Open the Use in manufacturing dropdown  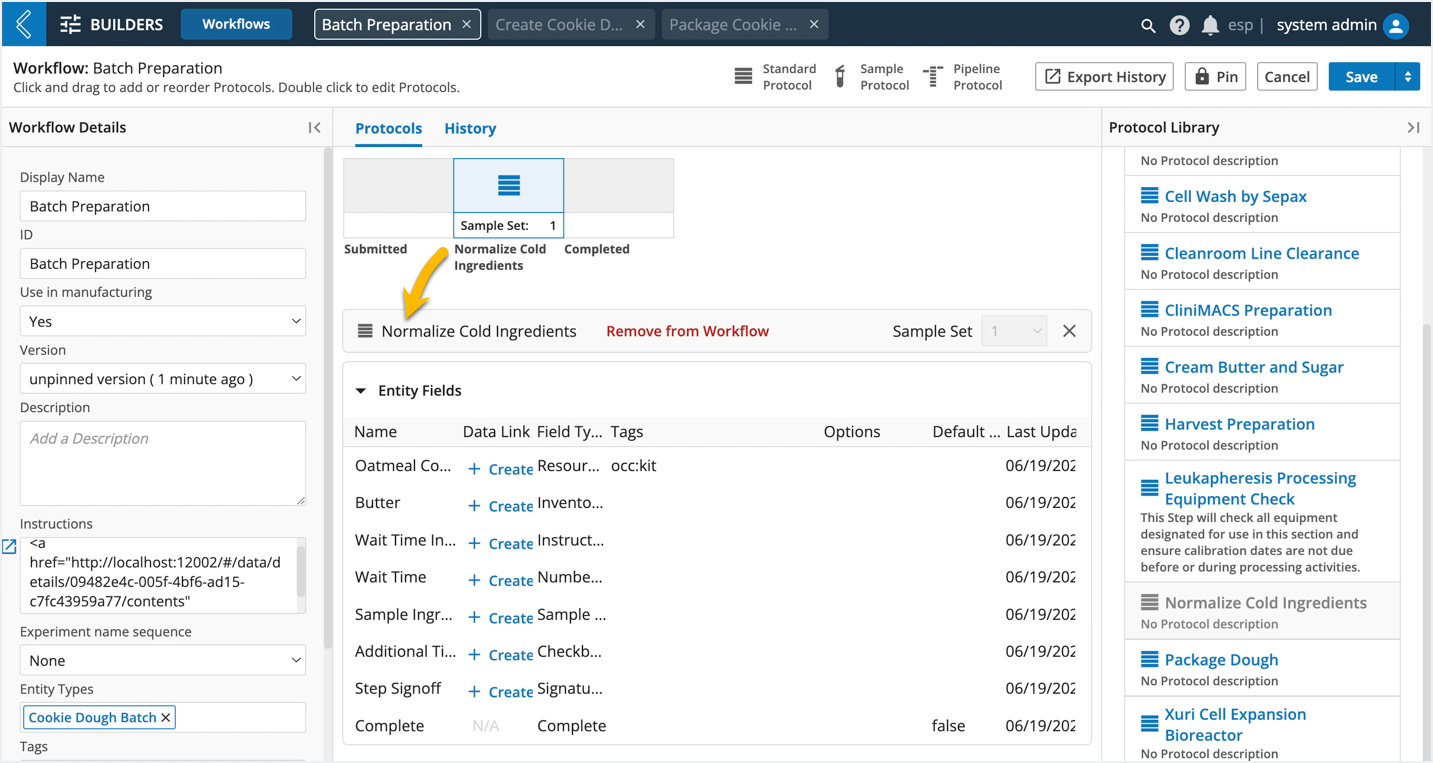point(163,321)
